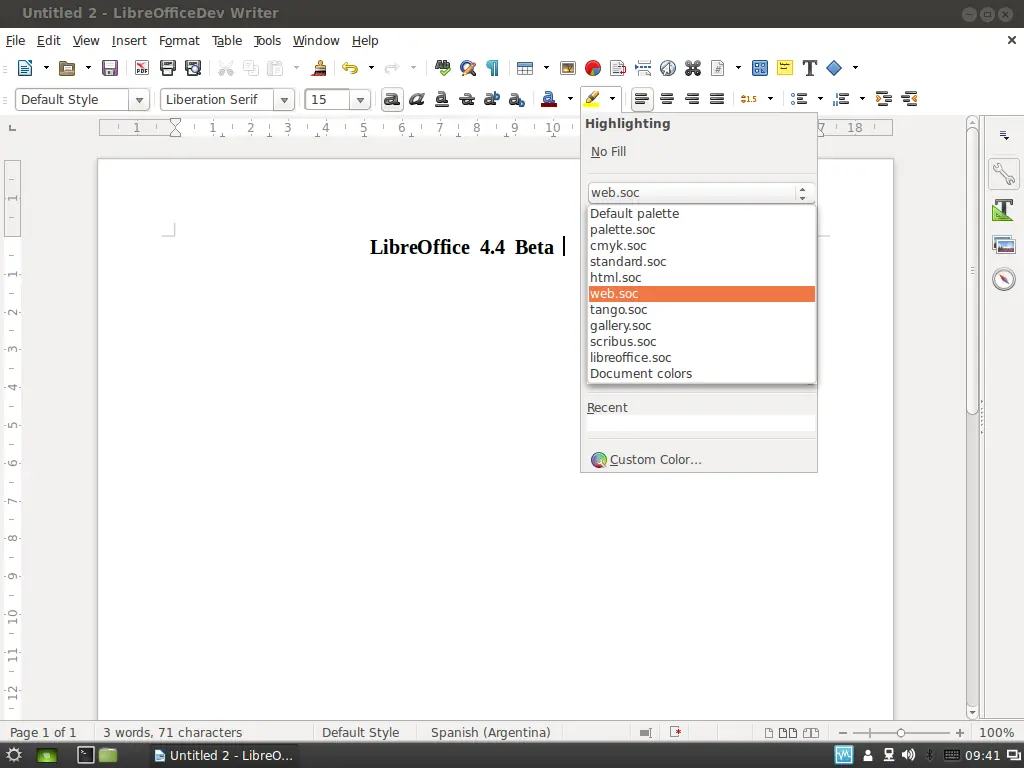This screenshot has height=768, width=1024.
Task: Toggle Justified alignment
Action: (717, 99)
